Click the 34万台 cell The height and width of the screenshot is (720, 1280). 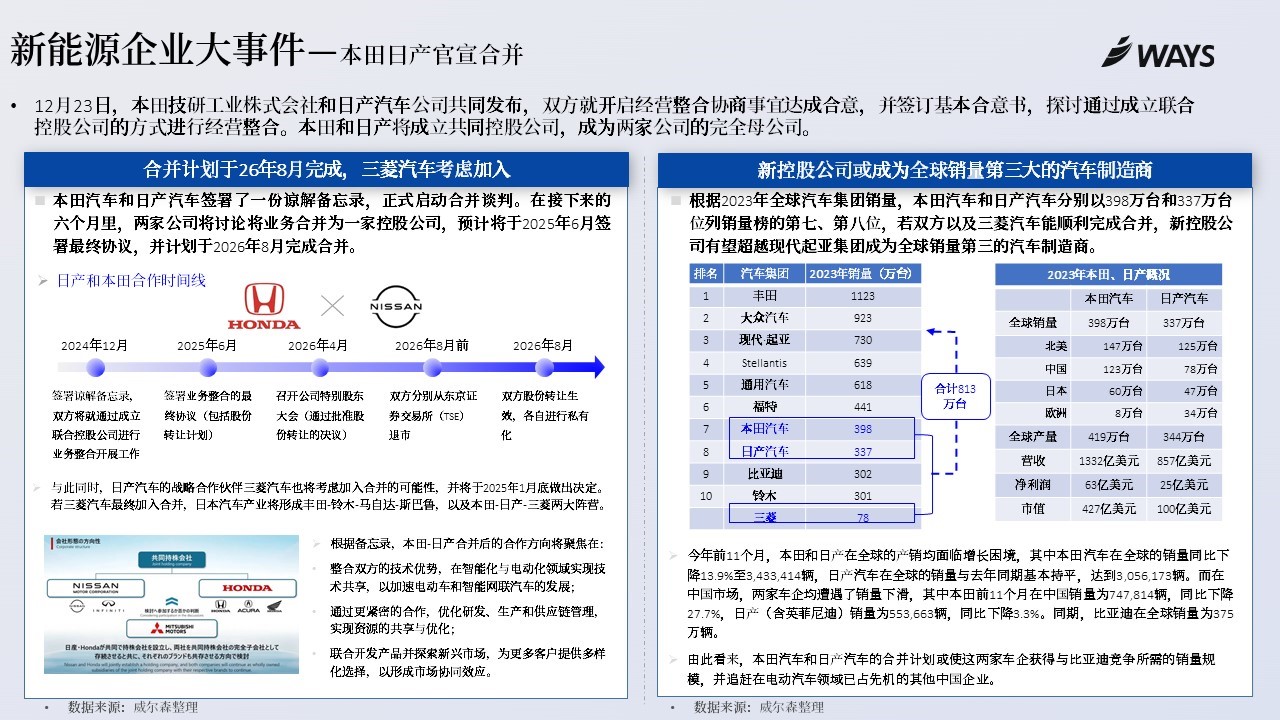click(1184, 413)
